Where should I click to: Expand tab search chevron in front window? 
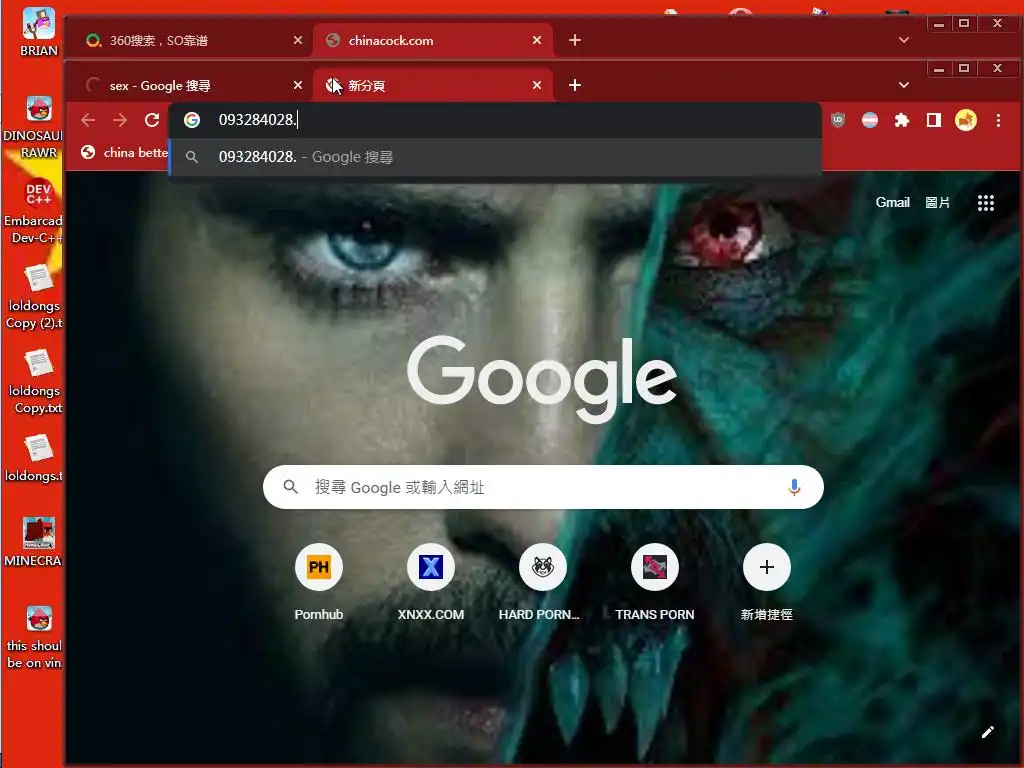pyautogui.click(x=904, y=86)
